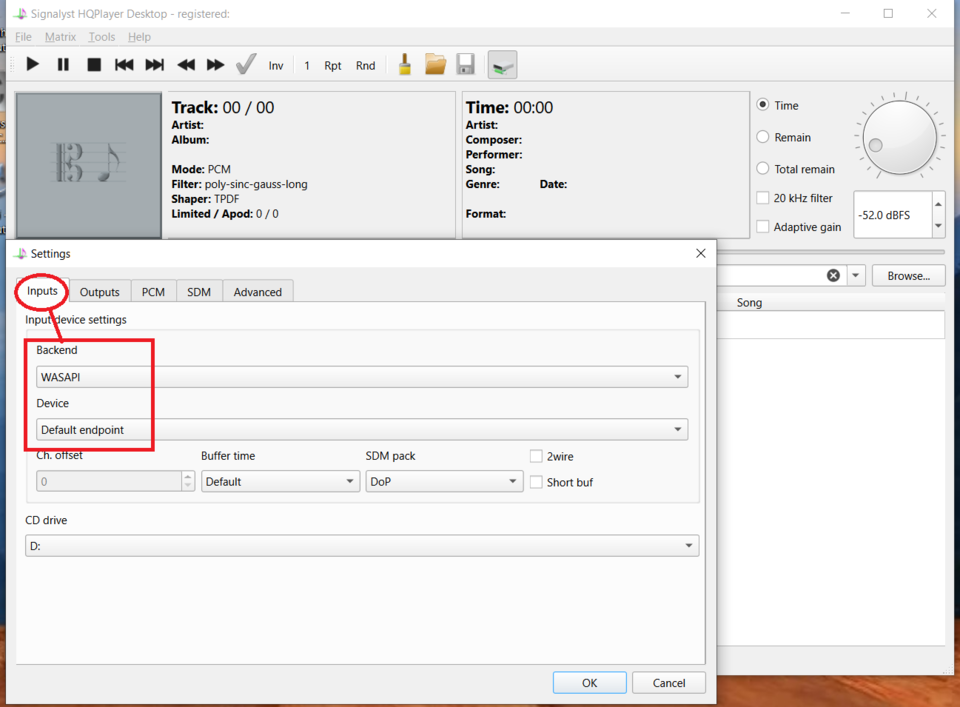
Task: Click the device settings toolbar icon
Action: coord(502,65)
